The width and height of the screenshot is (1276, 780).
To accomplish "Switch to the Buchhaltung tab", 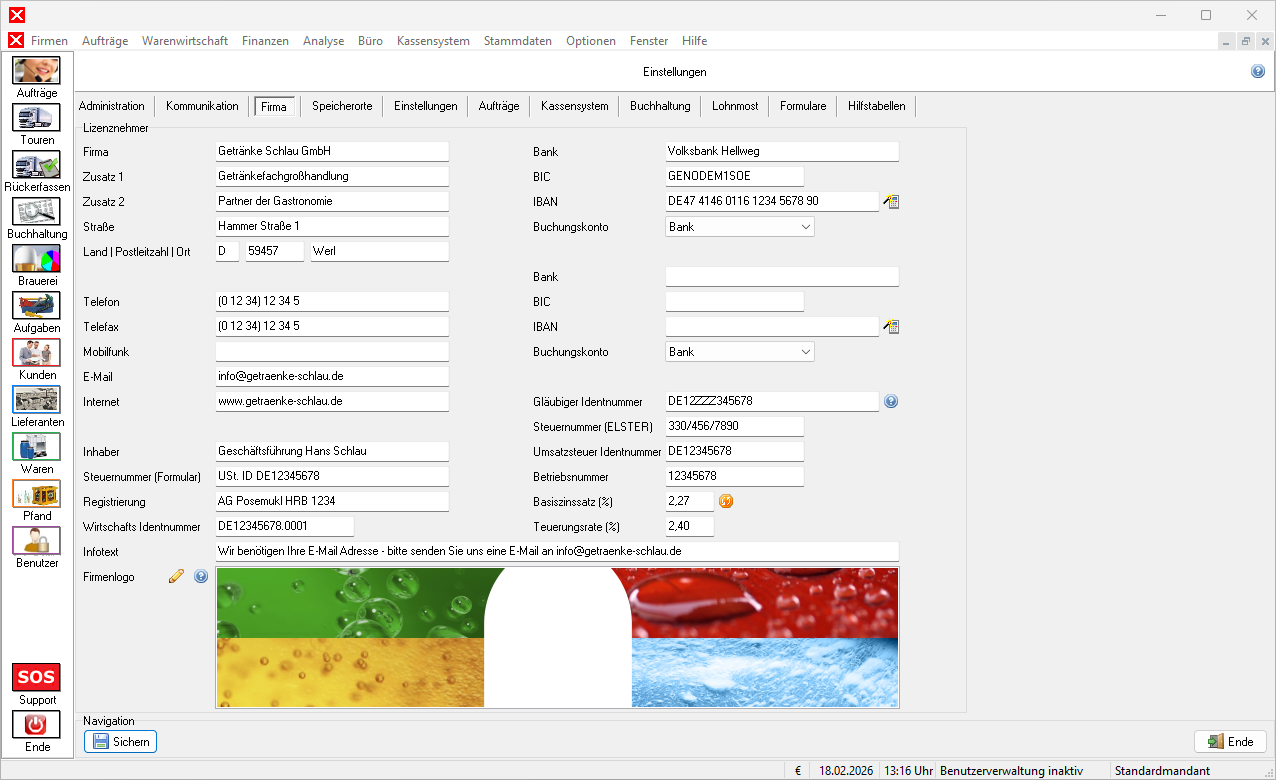I will point(659,106).
